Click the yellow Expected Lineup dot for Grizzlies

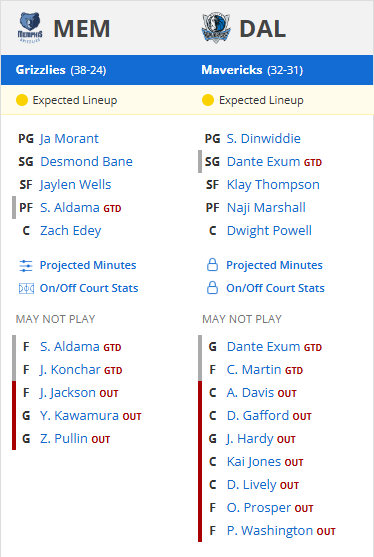point(22,100)
